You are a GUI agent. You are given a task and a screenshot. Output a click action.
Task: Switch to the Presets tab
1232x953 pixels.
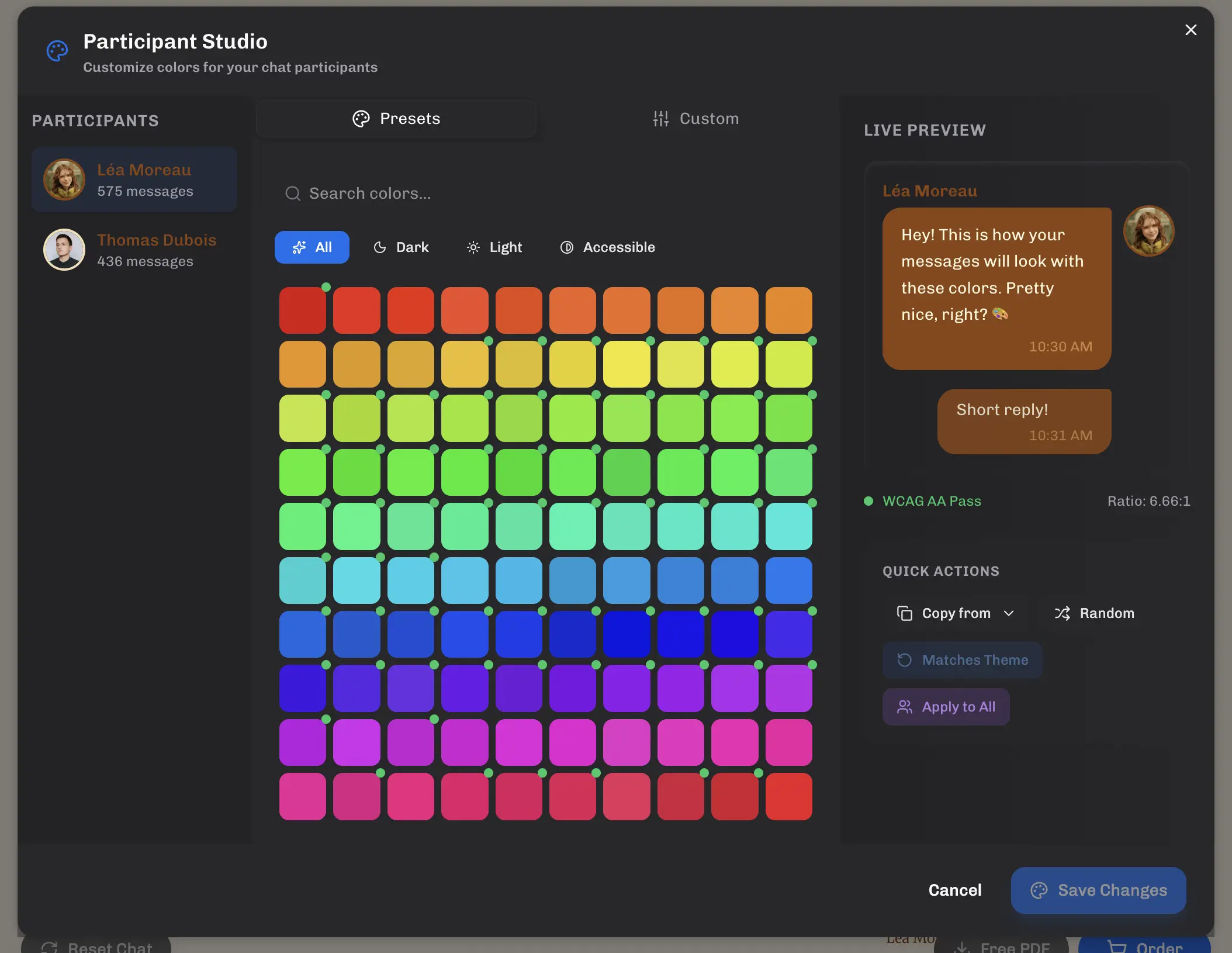click(396, 119)
